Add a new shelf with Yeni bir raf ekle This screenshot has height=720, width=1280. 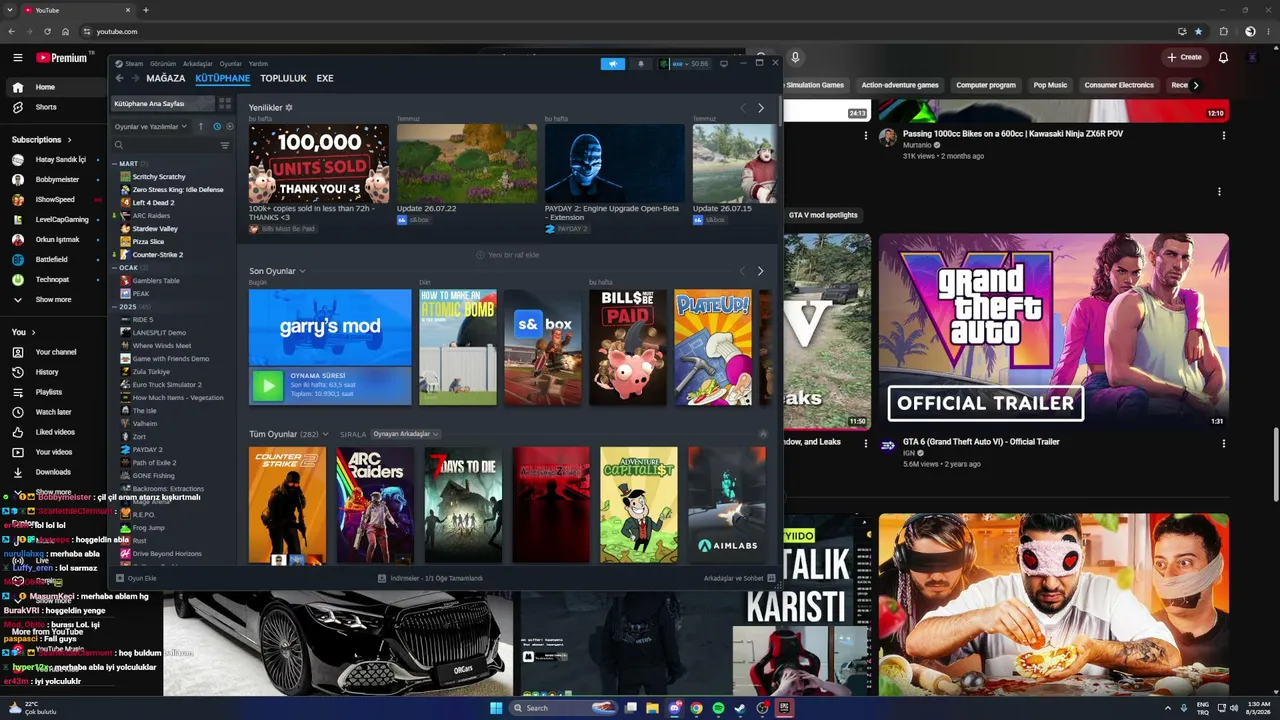(508, 255)
